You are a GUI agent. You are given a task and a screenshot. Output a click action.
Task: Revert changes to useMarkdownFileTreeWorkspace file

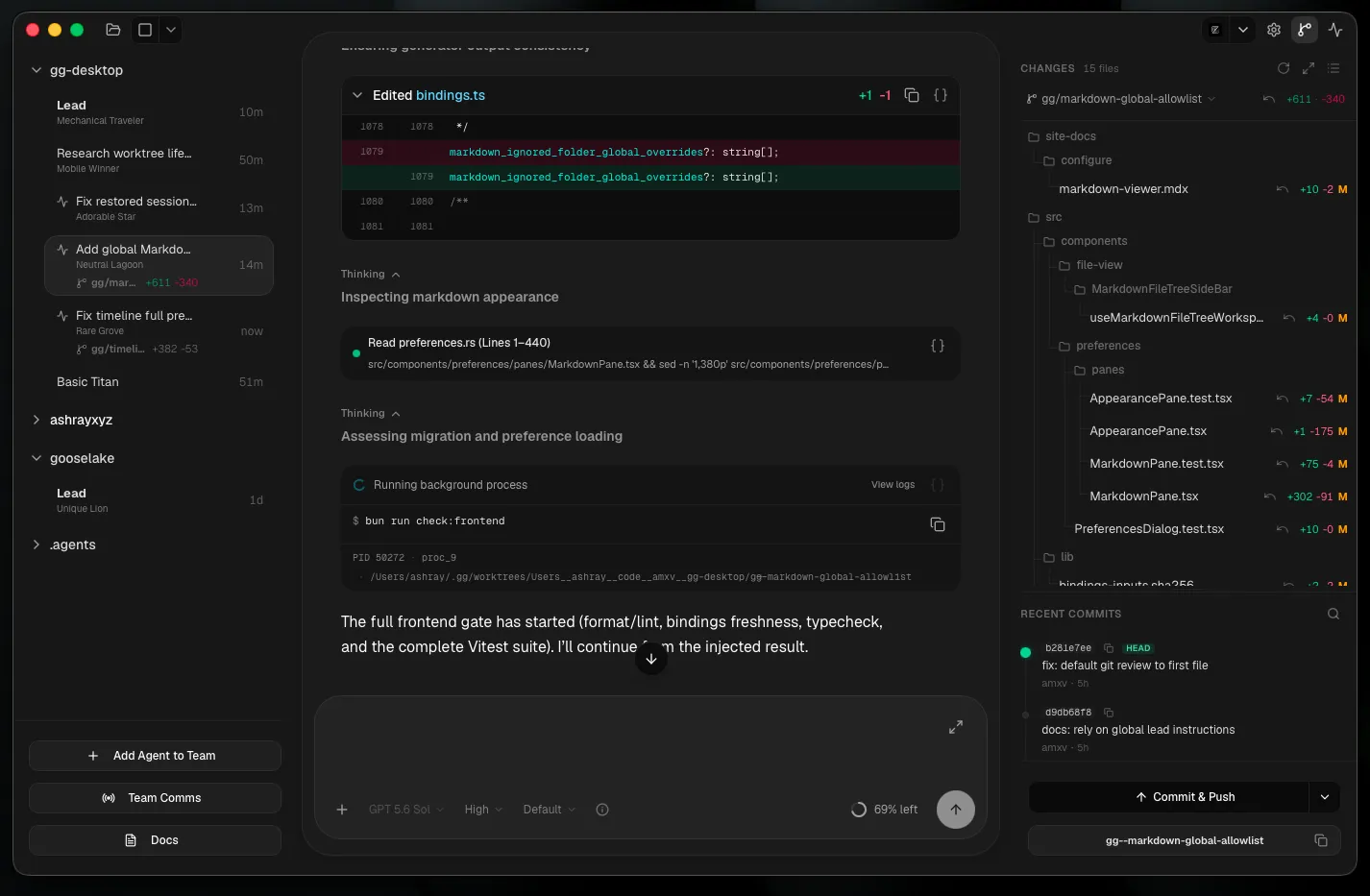pos(1288,318)
